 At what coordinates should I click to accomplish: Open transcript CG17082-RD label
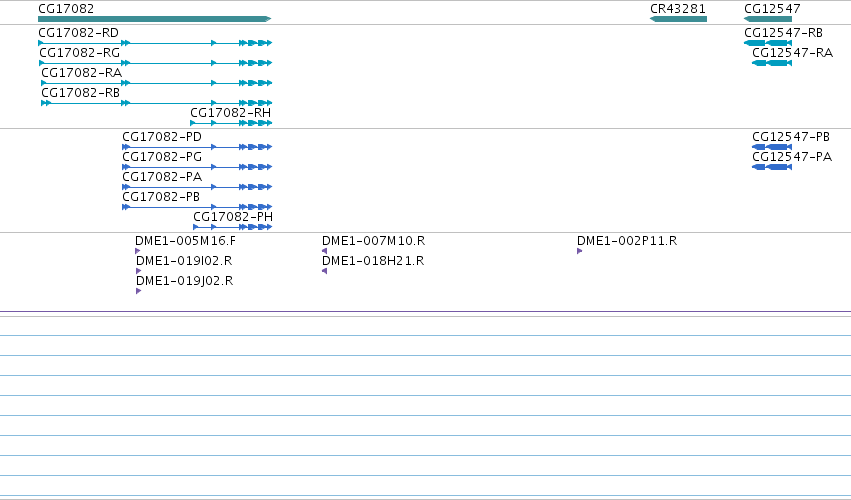tap(78, 33)
